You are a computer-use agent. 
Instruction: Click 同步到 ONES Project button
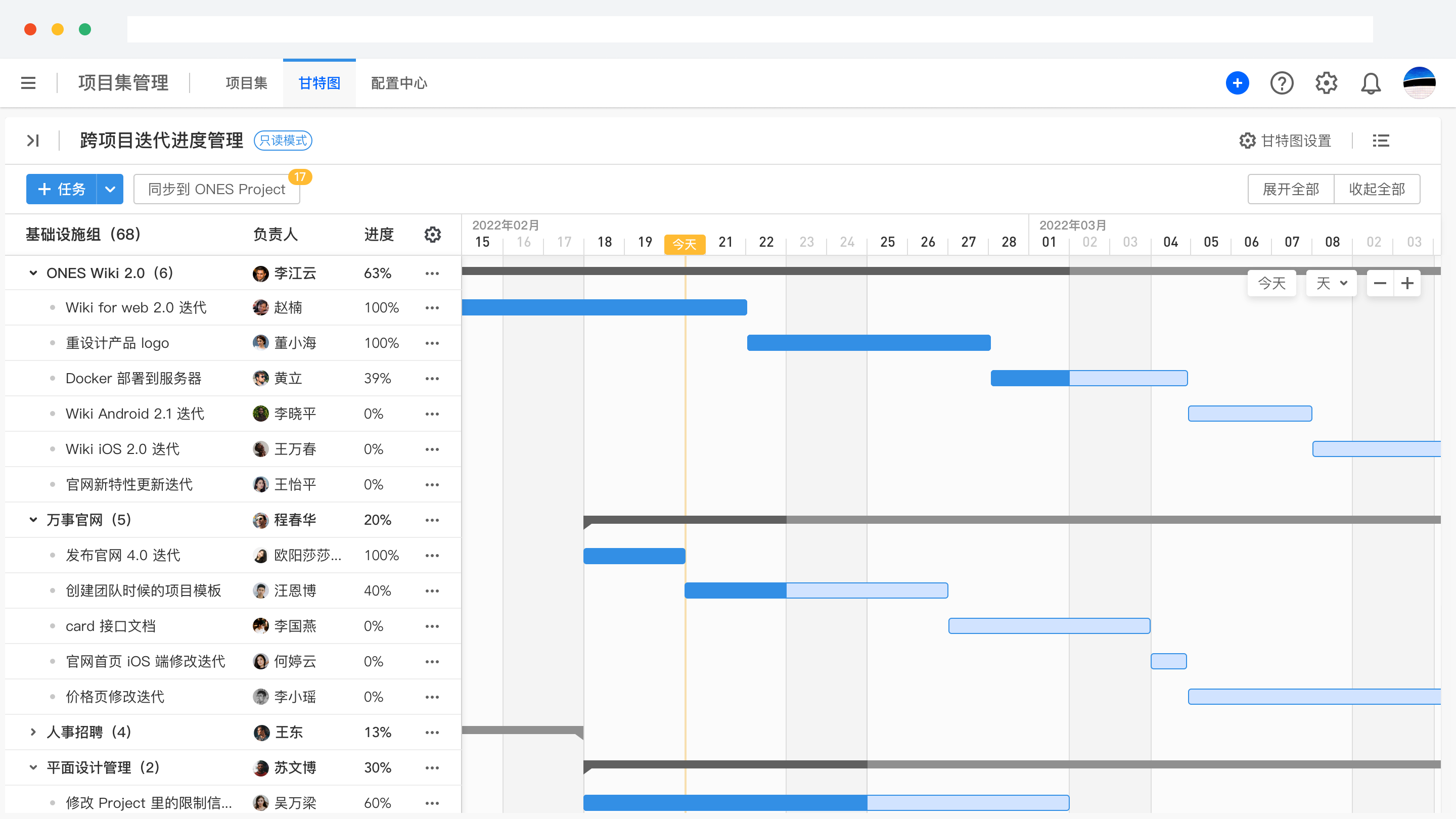(x=216, y=190)
